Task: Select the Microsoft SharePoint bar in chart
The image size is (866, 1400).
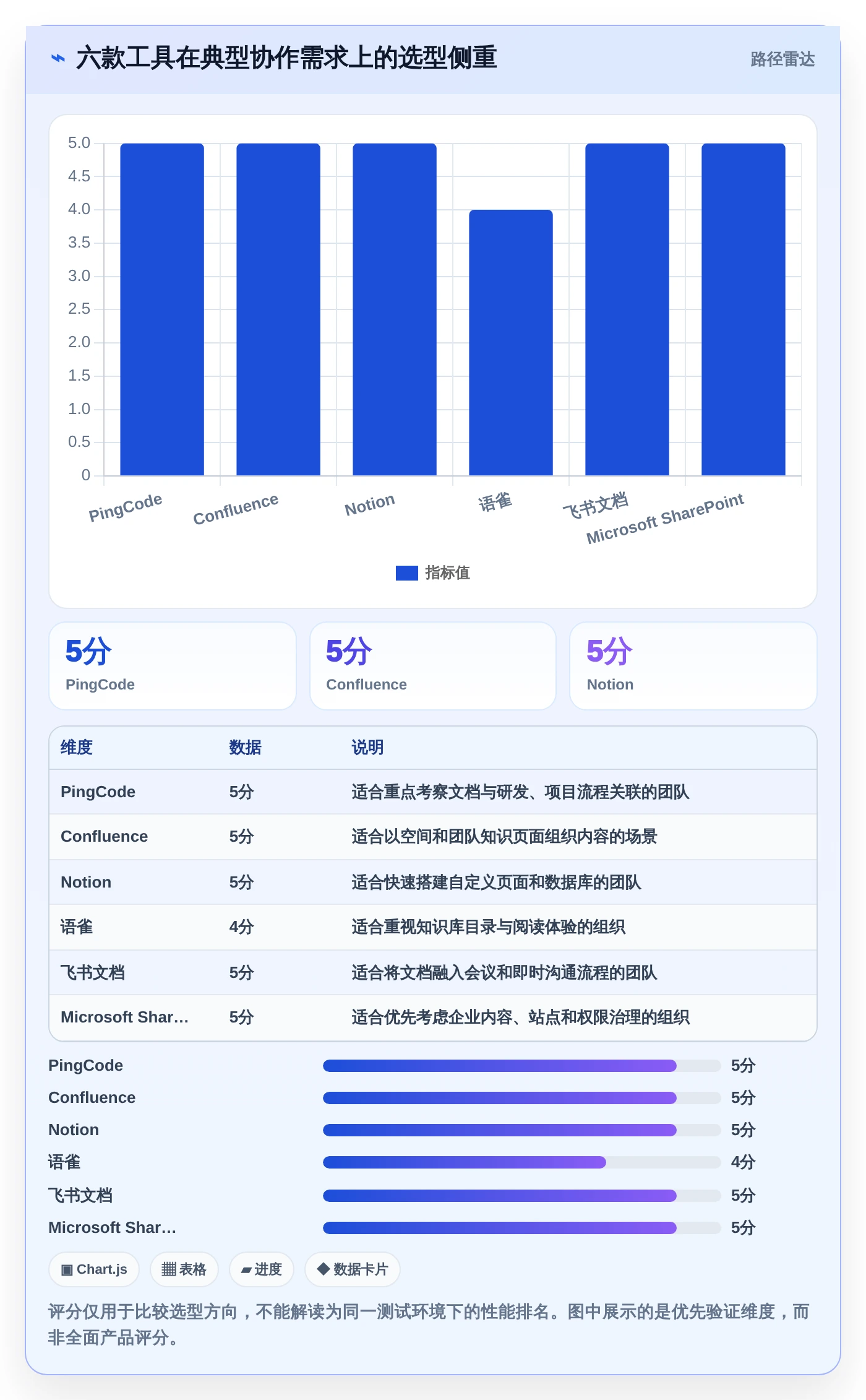Action: tap(744, 309)
